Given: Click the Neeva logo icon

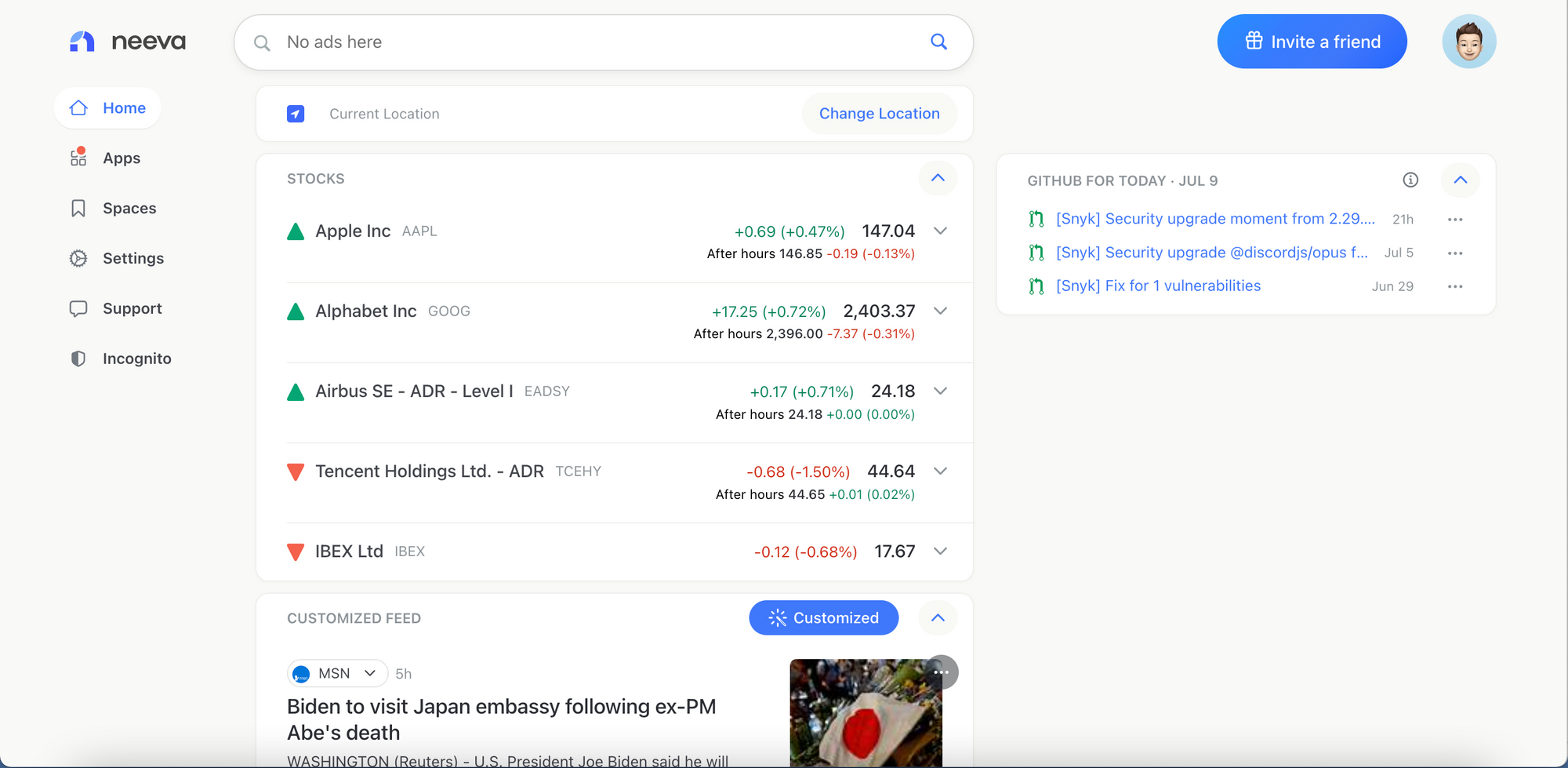Looking at the screenshot, I should tap(82, 42).
